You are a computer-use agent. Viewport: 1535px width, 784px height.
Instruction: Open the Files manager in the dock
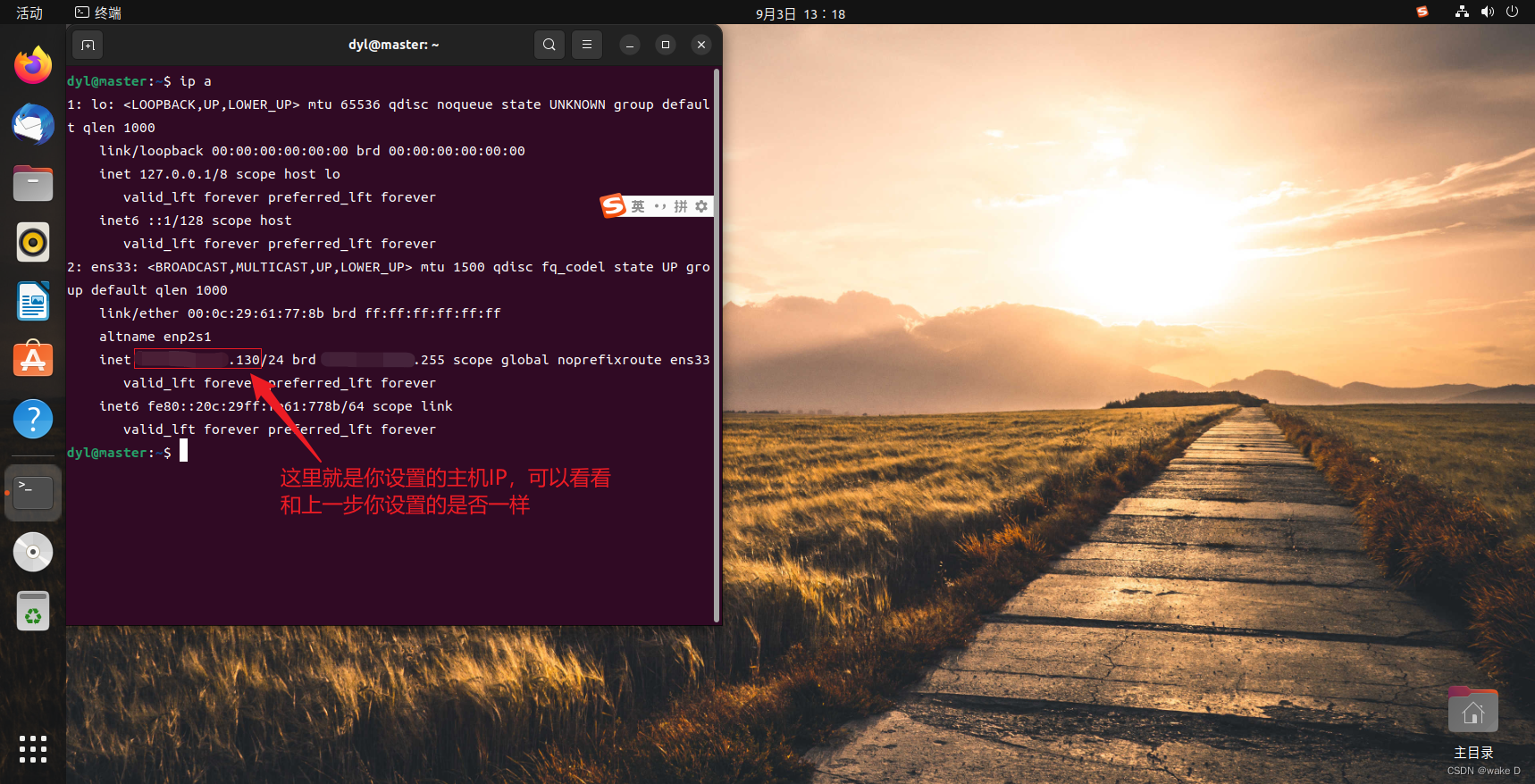click(x=33, y=183)
